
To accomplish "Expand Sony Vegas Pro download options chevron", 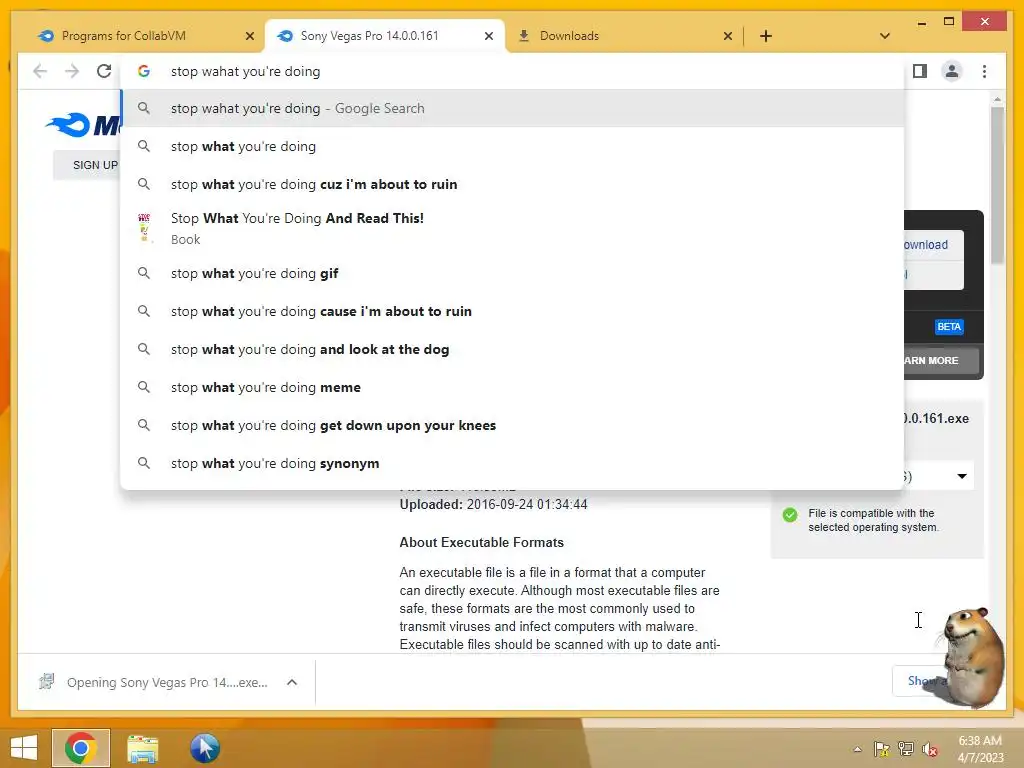I will [x=292, y=682].
